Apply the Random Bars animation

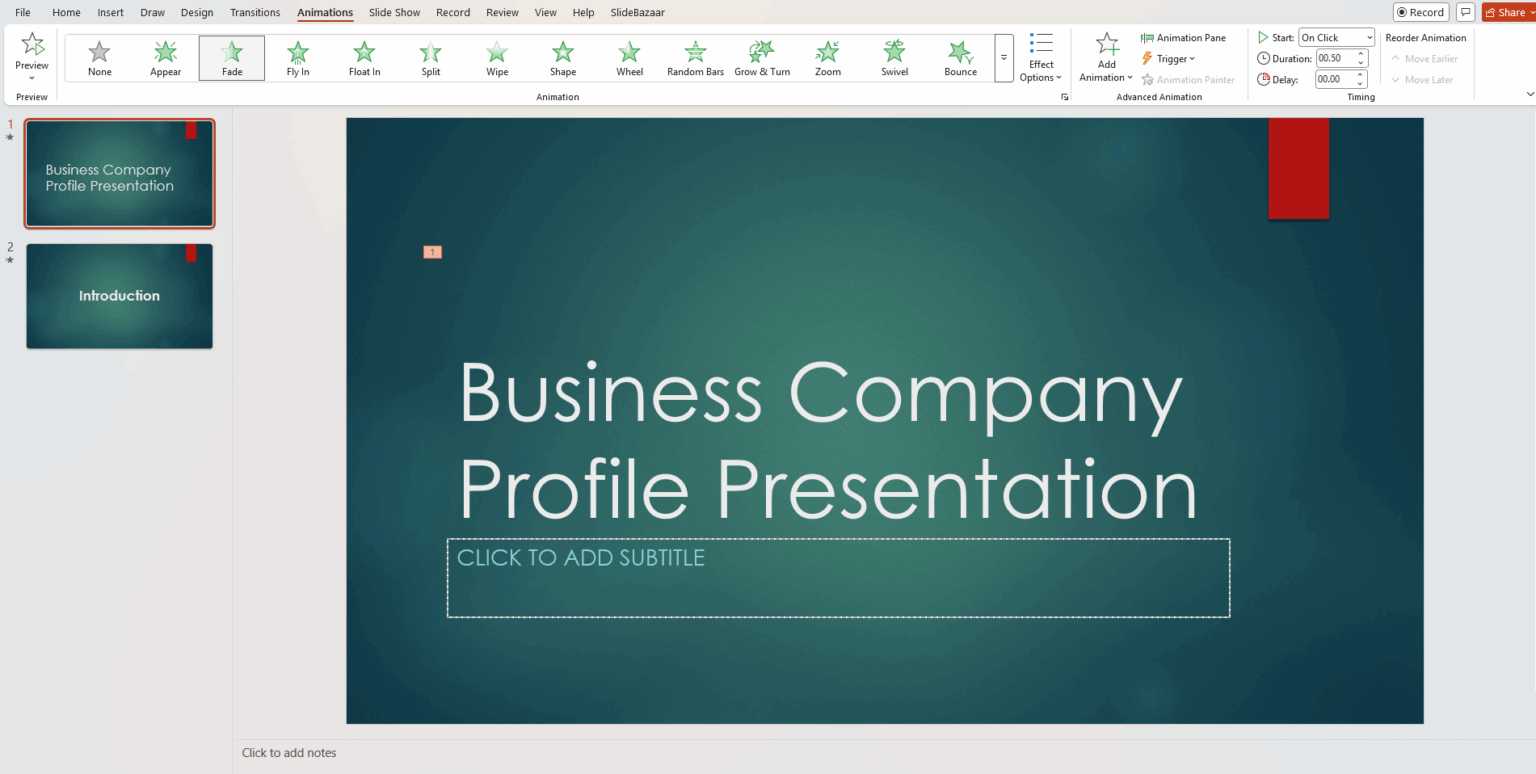(x=695, y=59)
